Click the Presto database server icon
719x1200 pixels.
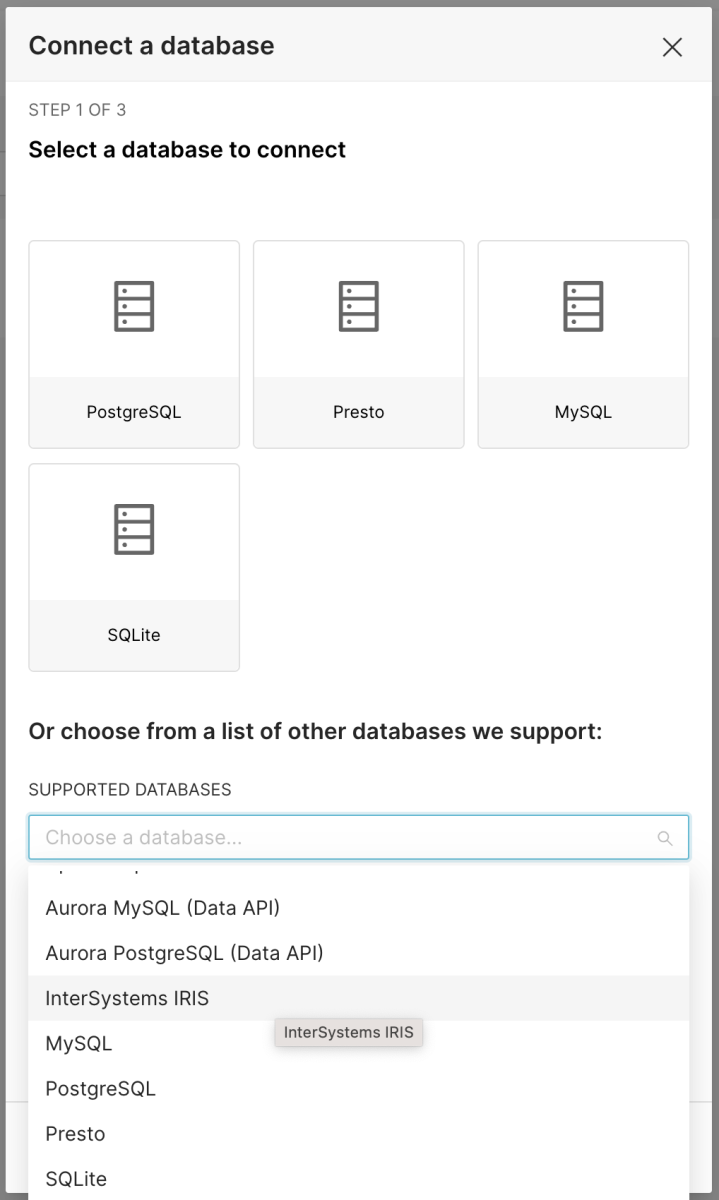pos(358,307)
